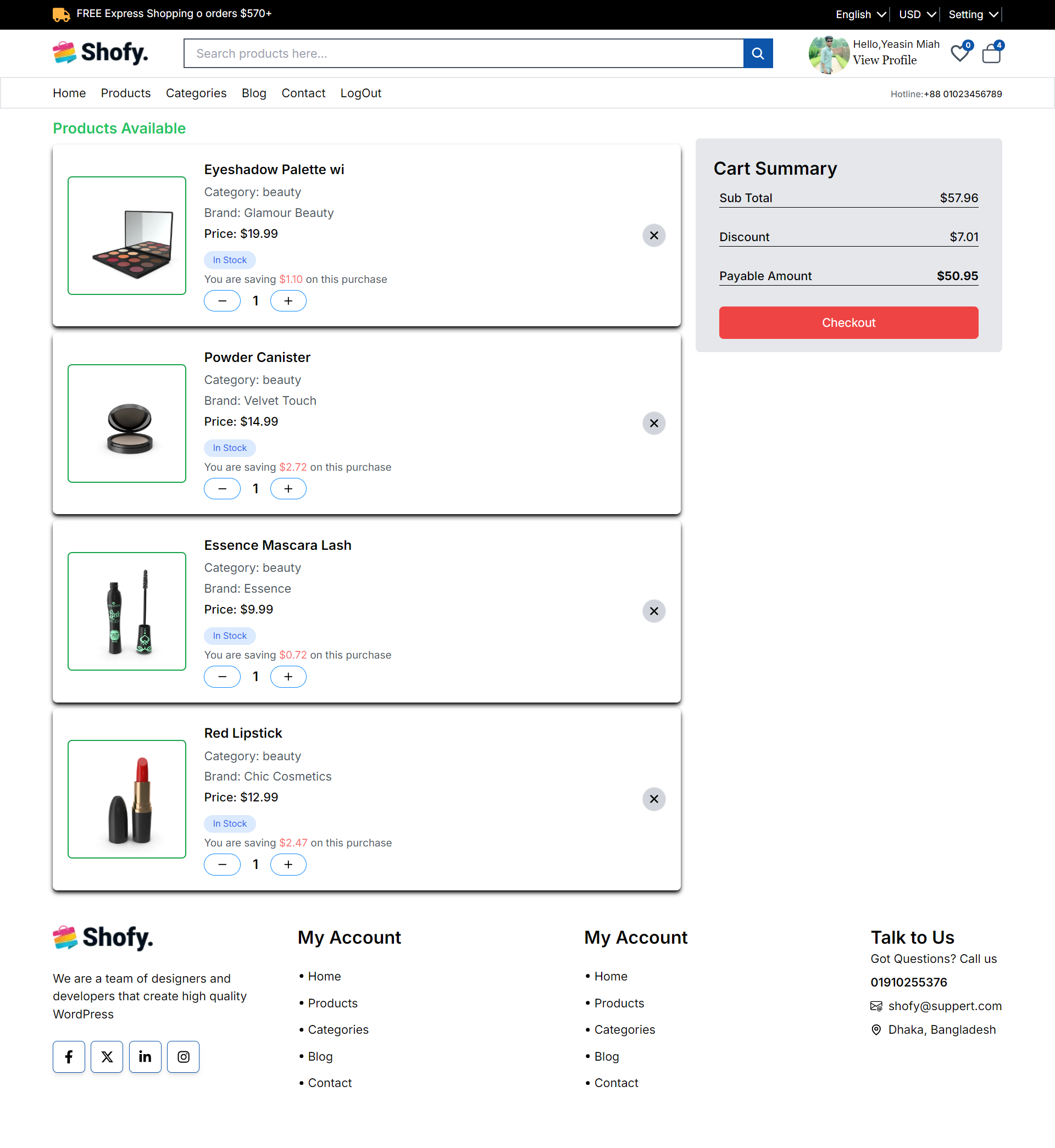The height and width of the screenshot is (1148, 1055).
Task: Expand the Setting dropdown
Action: tap(973, 14)
